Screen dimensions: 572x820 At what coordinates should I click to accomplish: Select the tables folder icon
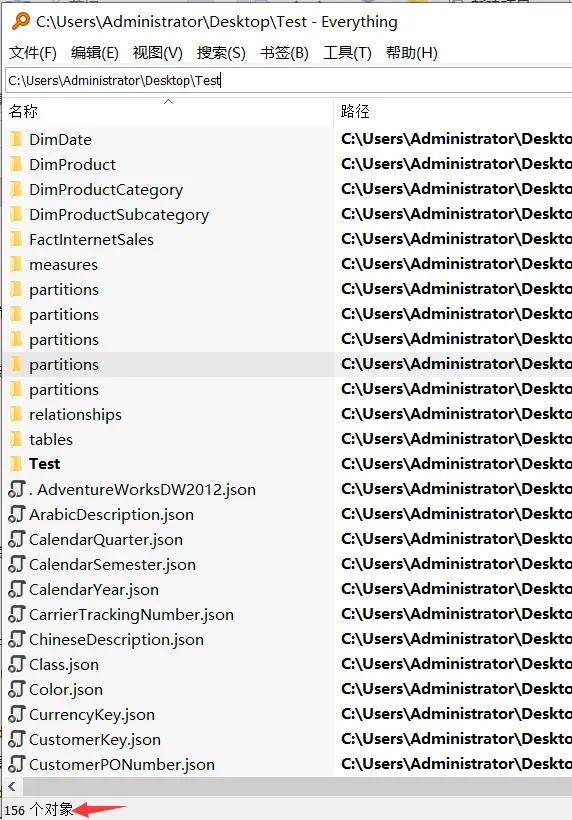click(16, 439)
